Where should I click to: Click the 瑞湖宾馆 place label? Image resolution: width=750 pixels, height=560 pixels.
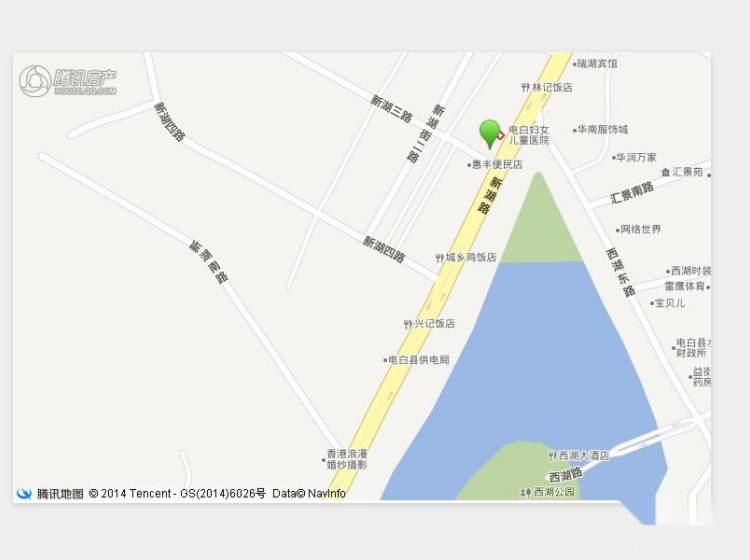click(597, 63)
